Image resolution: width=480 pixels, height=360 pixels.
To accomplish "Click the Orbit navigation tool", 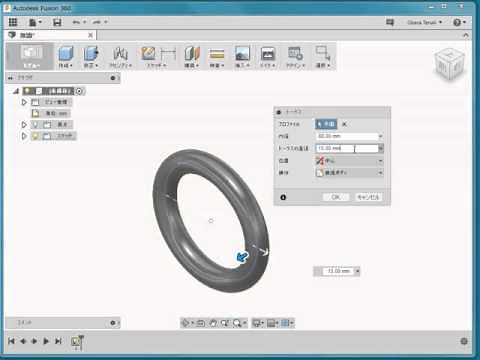I will (187, 323).
